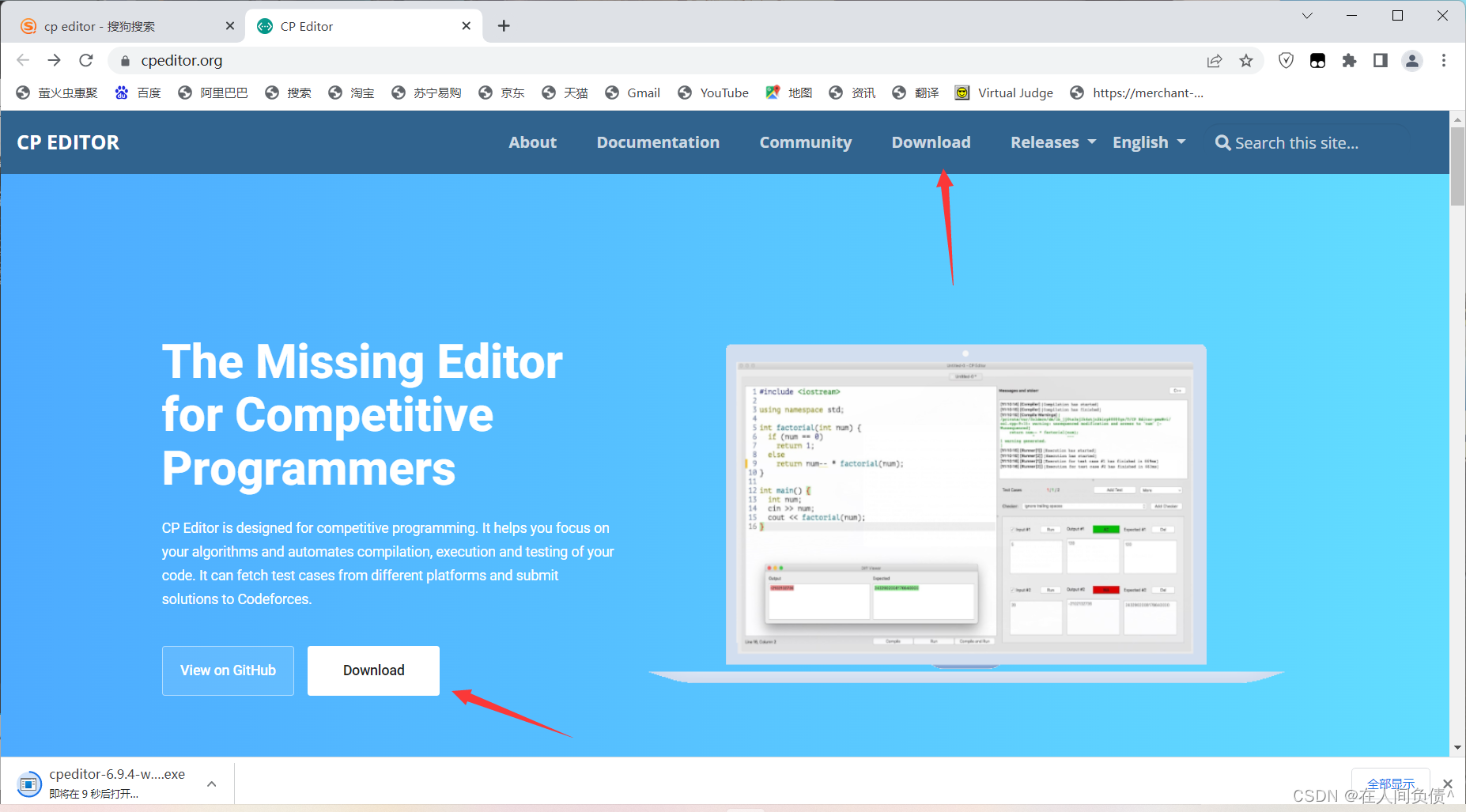Image resolution: width=1466 pixels, height=812 pixels.
Task: Share this page via share icon
Action: click(x=1215, y=61)
